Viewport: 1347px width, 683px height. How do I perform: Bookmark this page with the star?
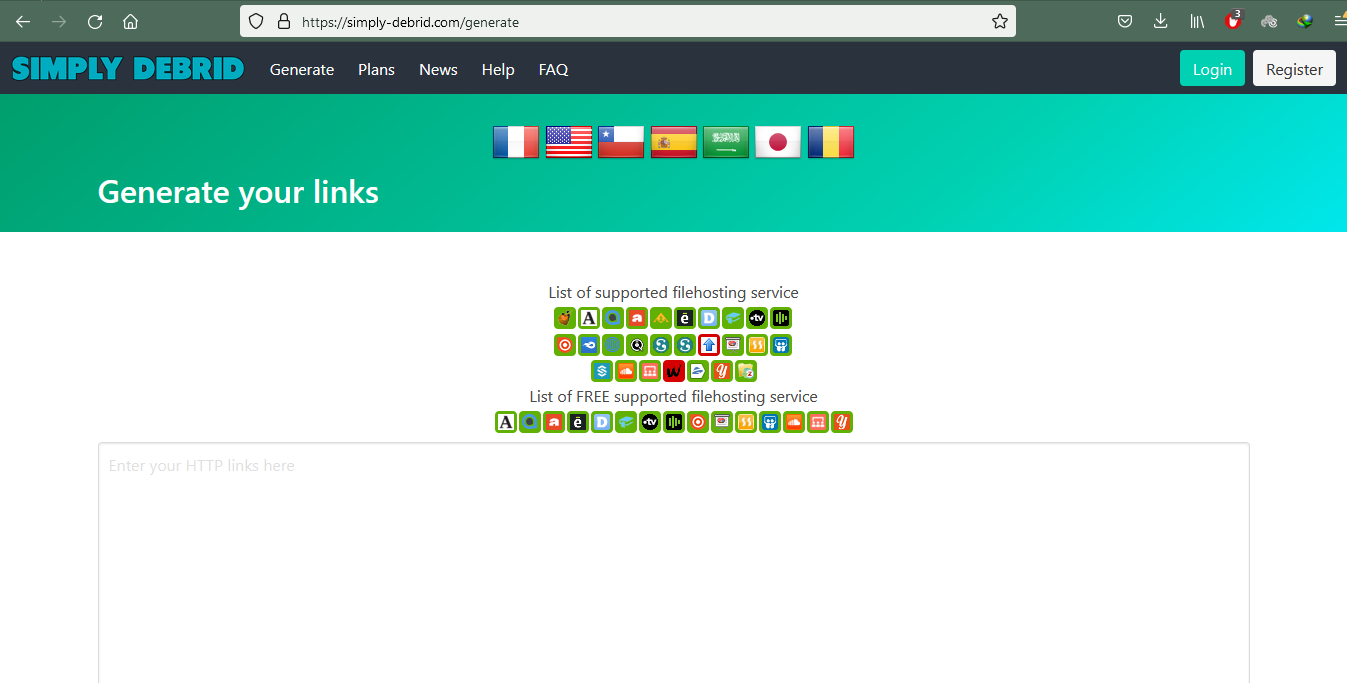tap(1000, 21)
